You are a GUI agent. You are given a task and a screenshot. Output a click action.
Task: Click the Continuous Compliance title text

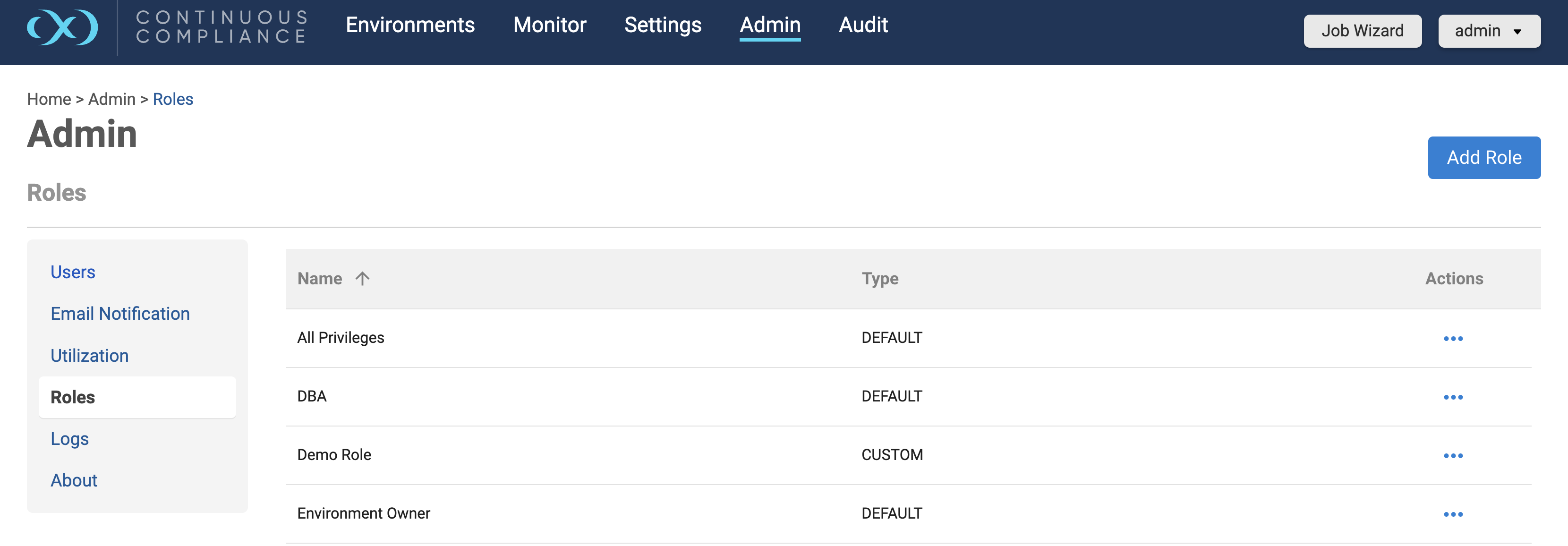tap(221, 27)
